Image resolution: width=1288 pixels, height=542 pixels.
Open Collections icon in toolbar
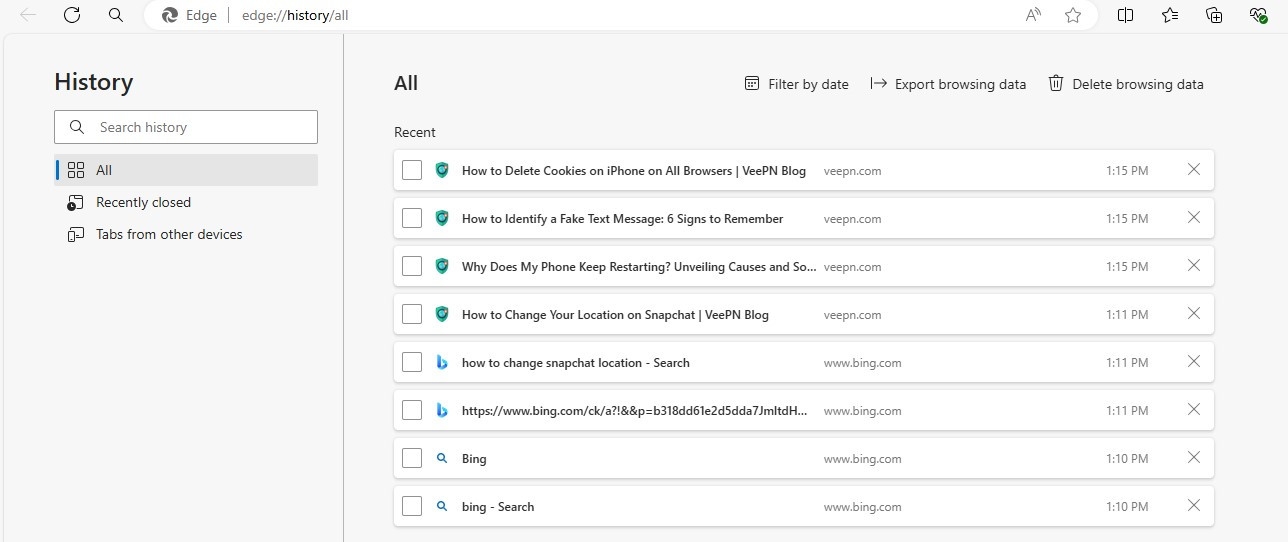point(1214,15)
